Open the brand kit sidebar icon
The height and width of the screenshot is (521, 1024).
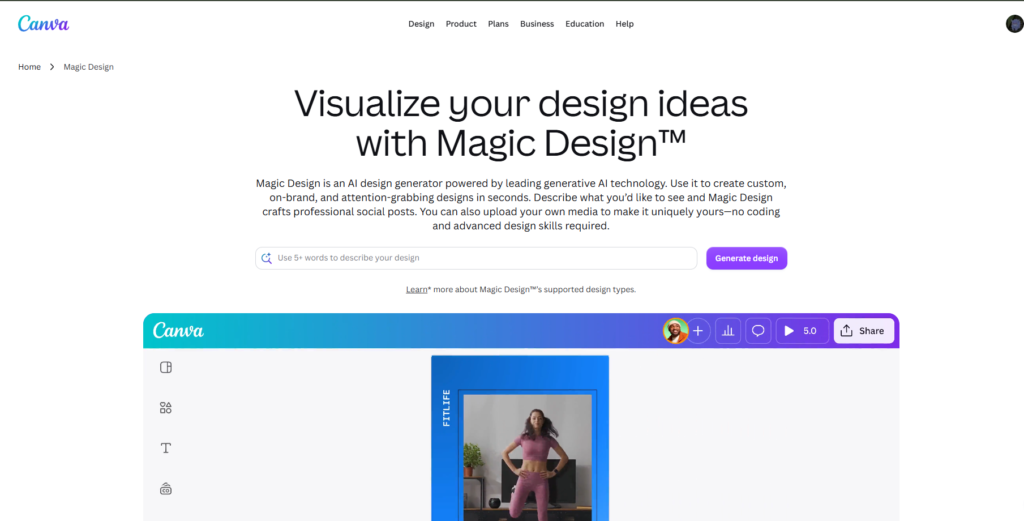(x=166, y=489)
